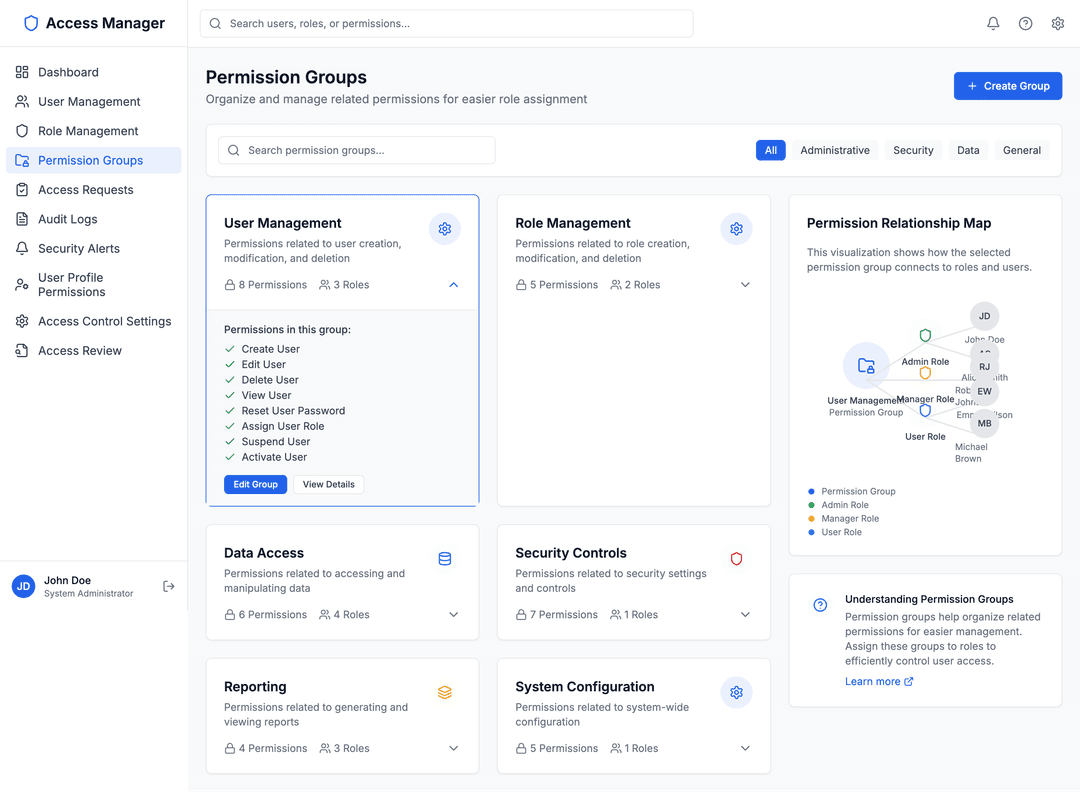Expand the Security Controls group card
The image size is (1080, 792).
point(745,615)
